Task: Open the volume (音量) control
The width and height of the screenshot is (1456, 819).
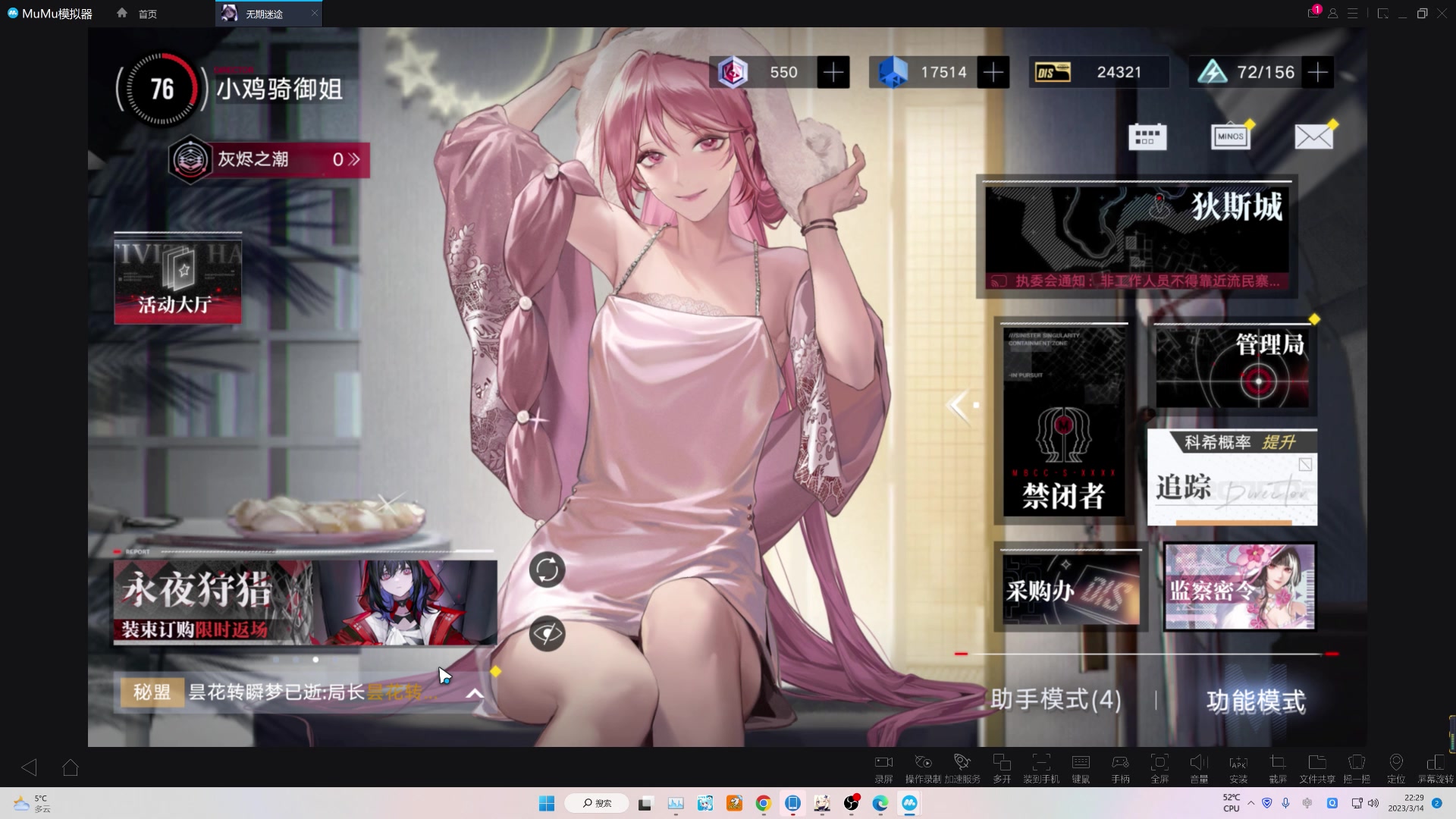Action: (x=1199, y=767)
